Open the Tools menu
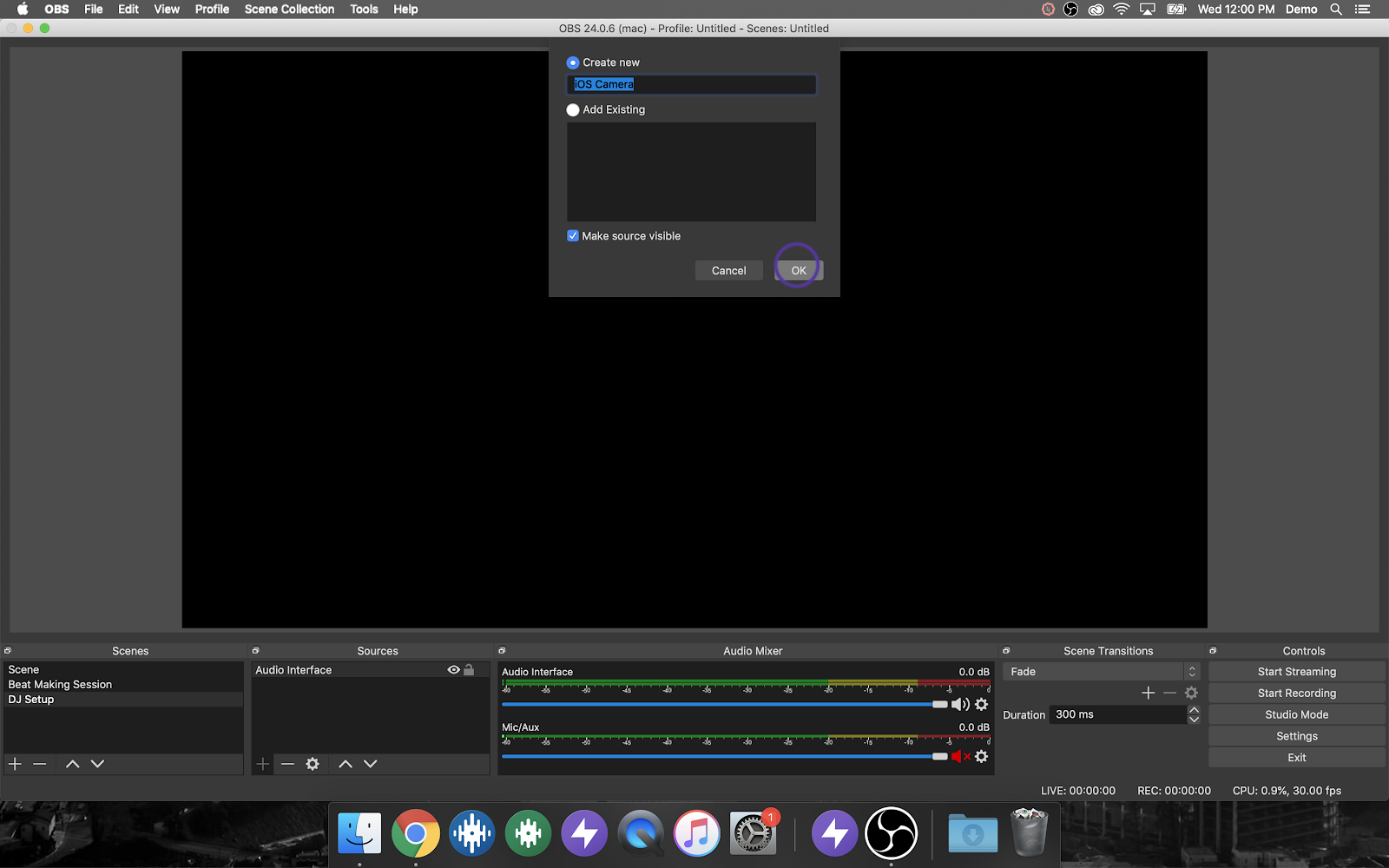The image size is (1389, 868). 364,10
